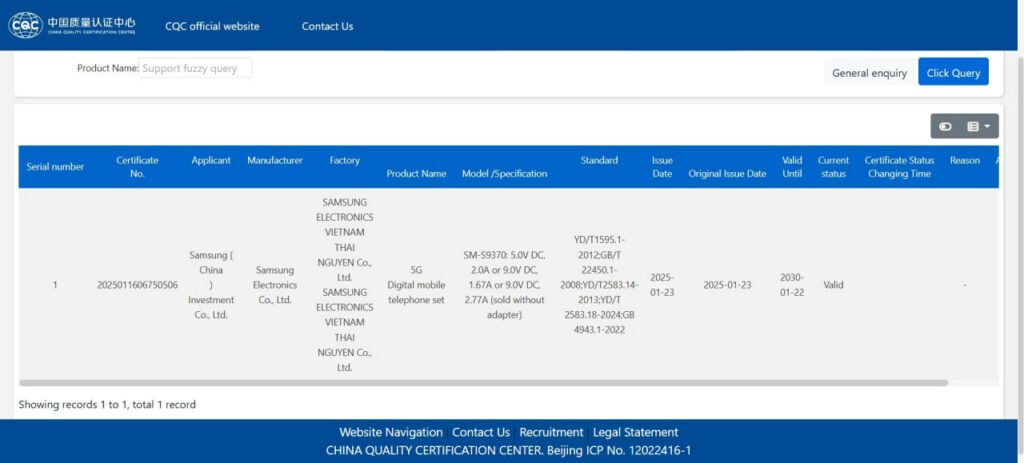The height and width of the screenshot is (463, 1024).
Task: Click the Valid current status cell
Action: pos(833,285)
